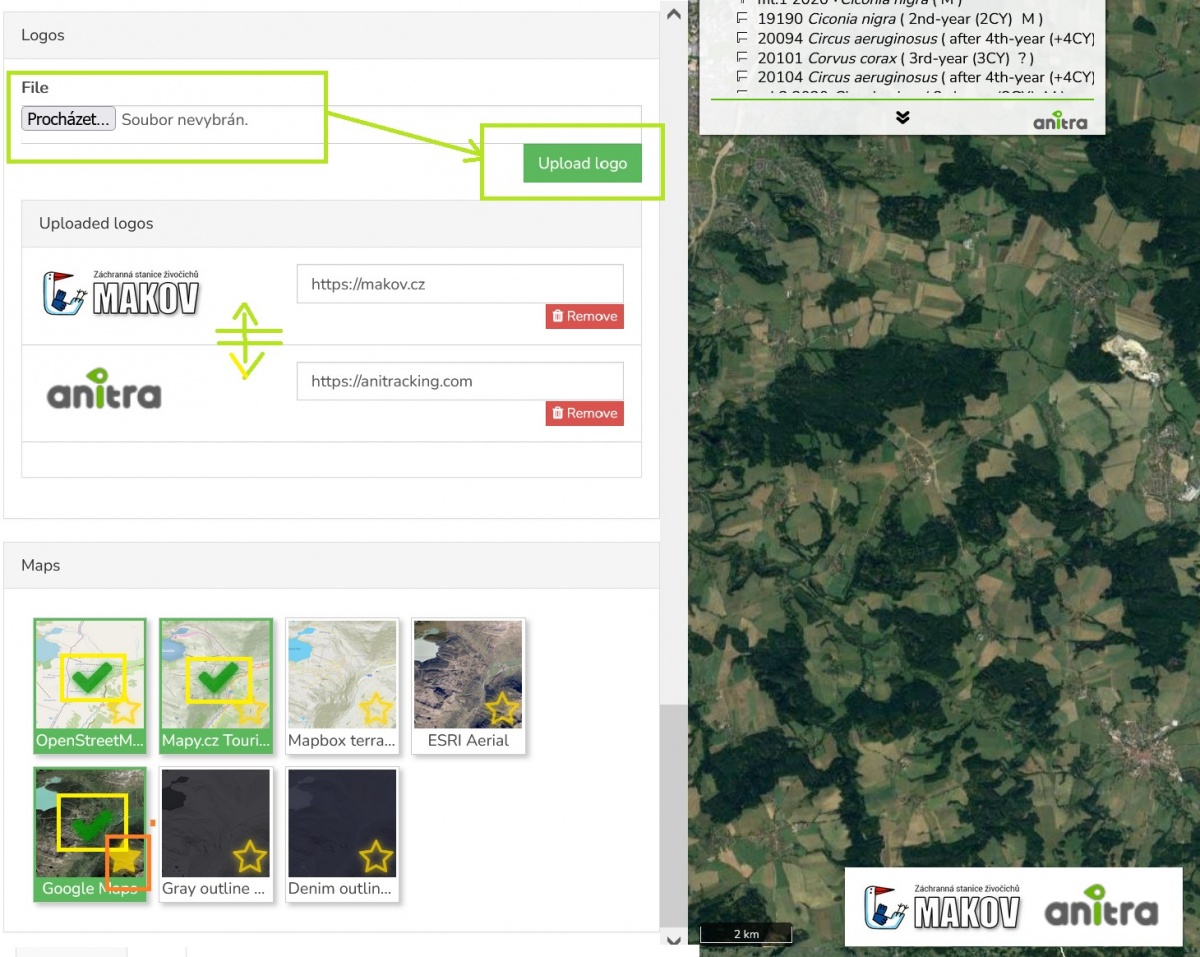Image resolution: width=1200 pixels, height=957 pixels.
Task: Click the down arrow on the panel scrollbar
Action: [x=673, y=941]
